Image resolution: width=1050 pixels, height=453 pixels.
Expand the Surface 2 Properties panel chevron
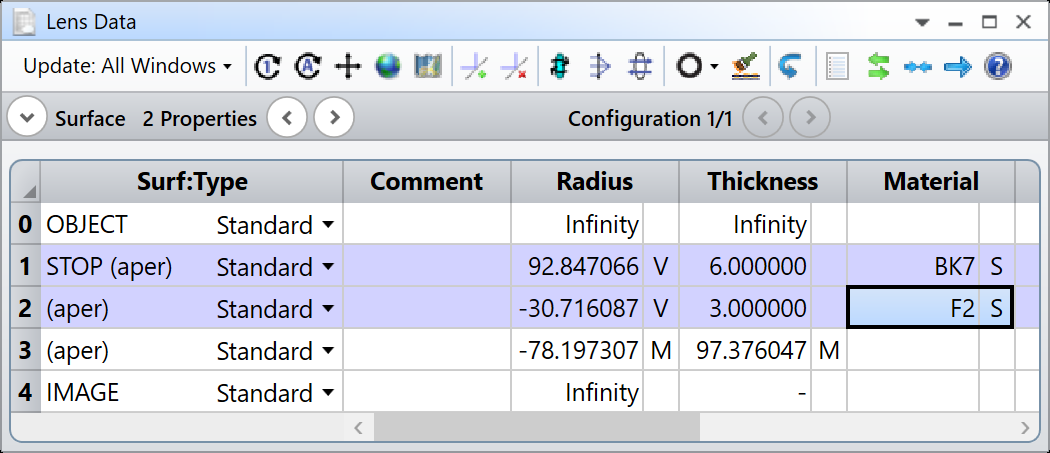tap(27, 119)
